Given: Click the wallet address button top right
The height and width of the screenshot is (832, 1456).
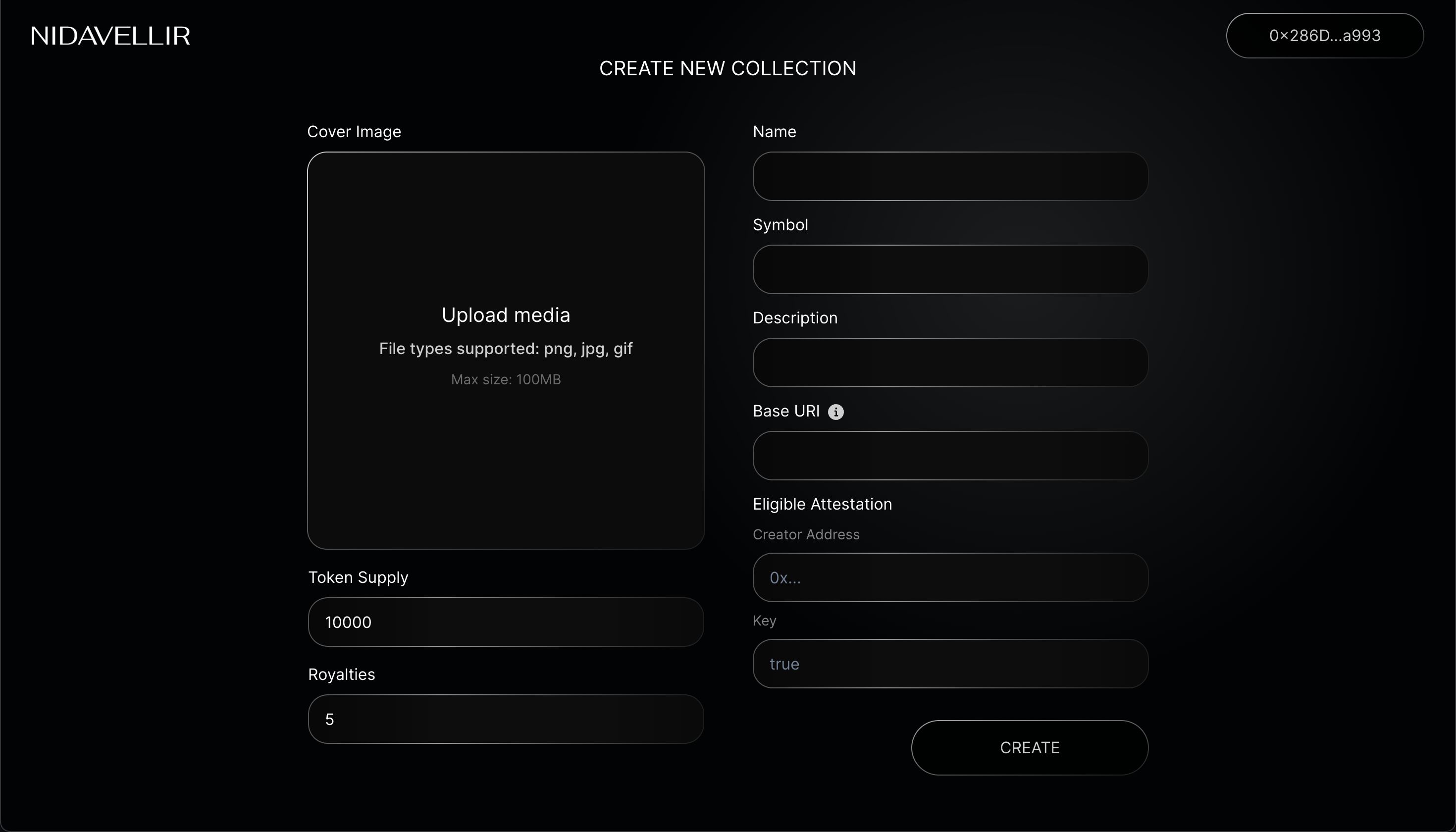Looking at the screenshot, I should [1325, 36].
